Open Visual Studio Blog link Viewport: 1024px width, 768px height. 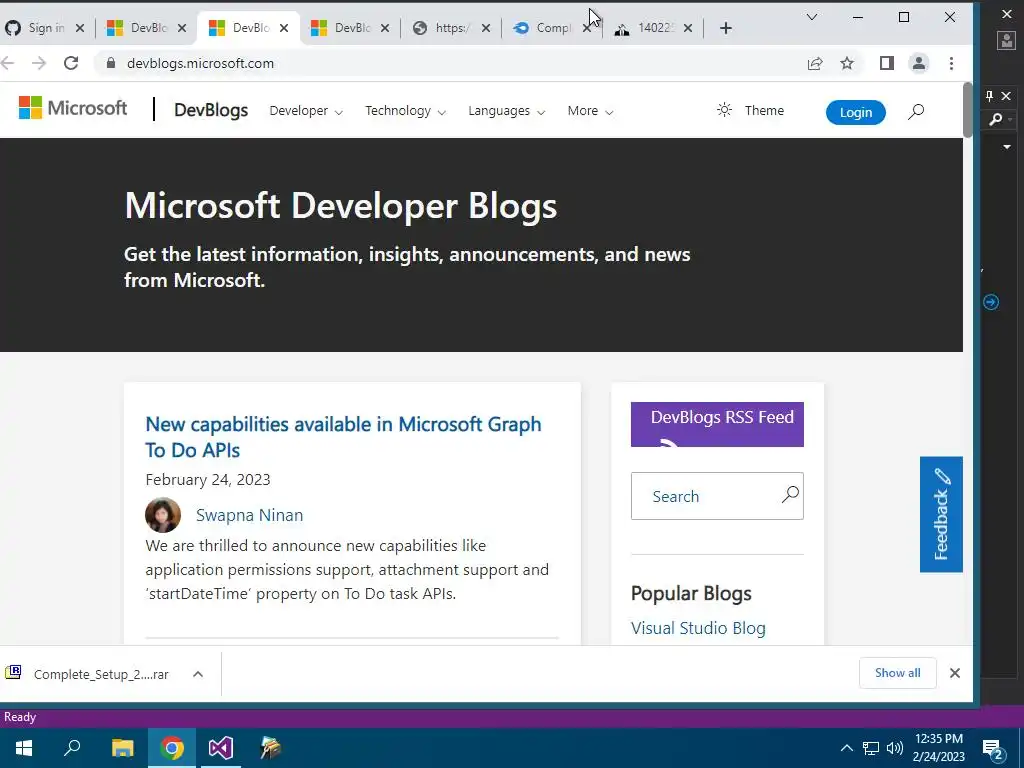[x=698, y=628]
